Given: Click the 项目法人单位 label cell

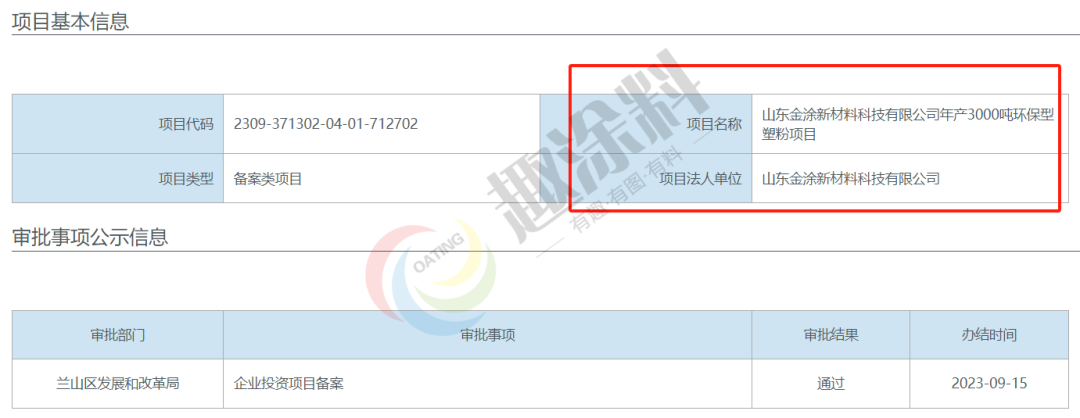Looking at the screenshot, I should pyautogui.click(x=646, y=178).
